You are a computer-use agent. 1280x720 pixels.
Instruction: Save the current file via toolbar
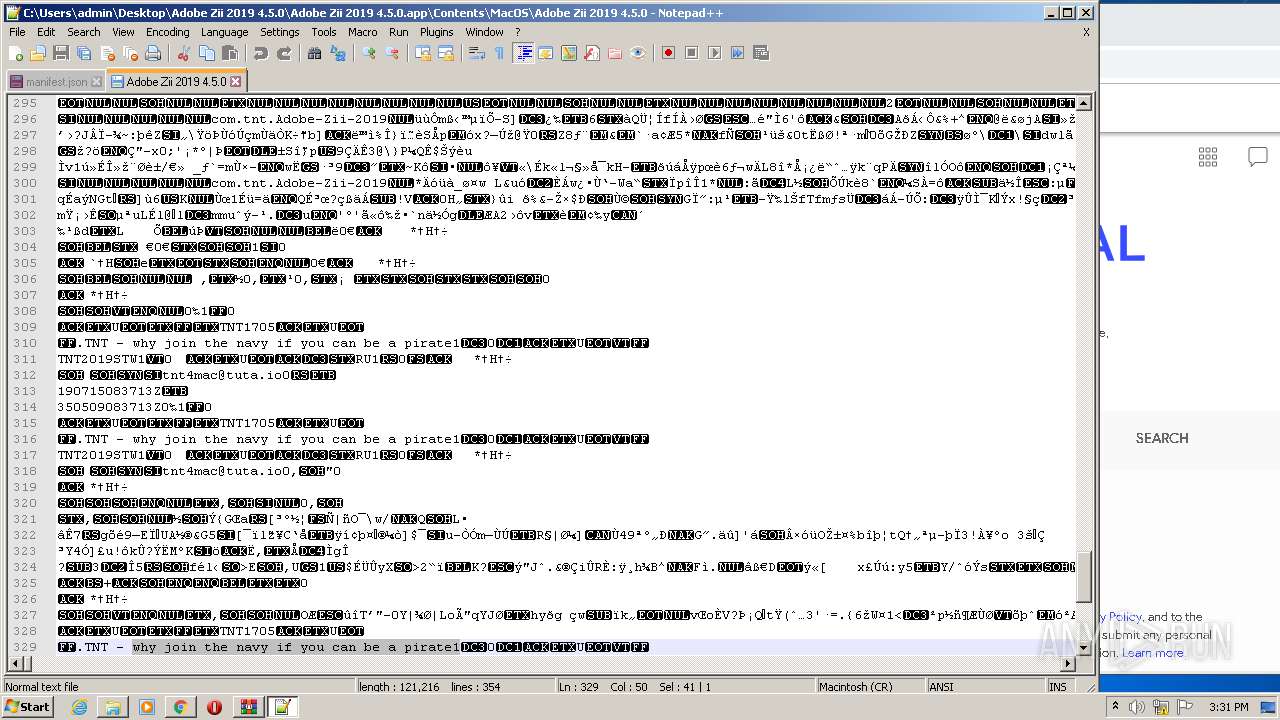point(61,53)
